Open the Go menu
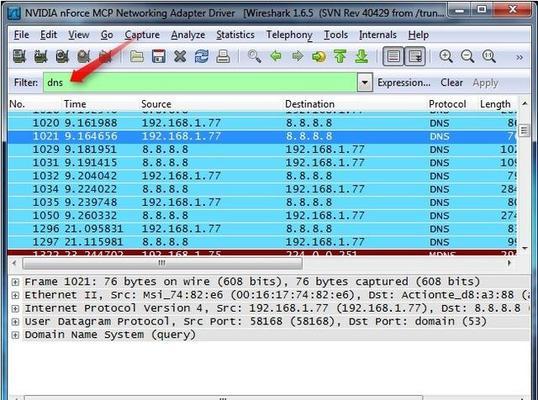 (107, 35)
